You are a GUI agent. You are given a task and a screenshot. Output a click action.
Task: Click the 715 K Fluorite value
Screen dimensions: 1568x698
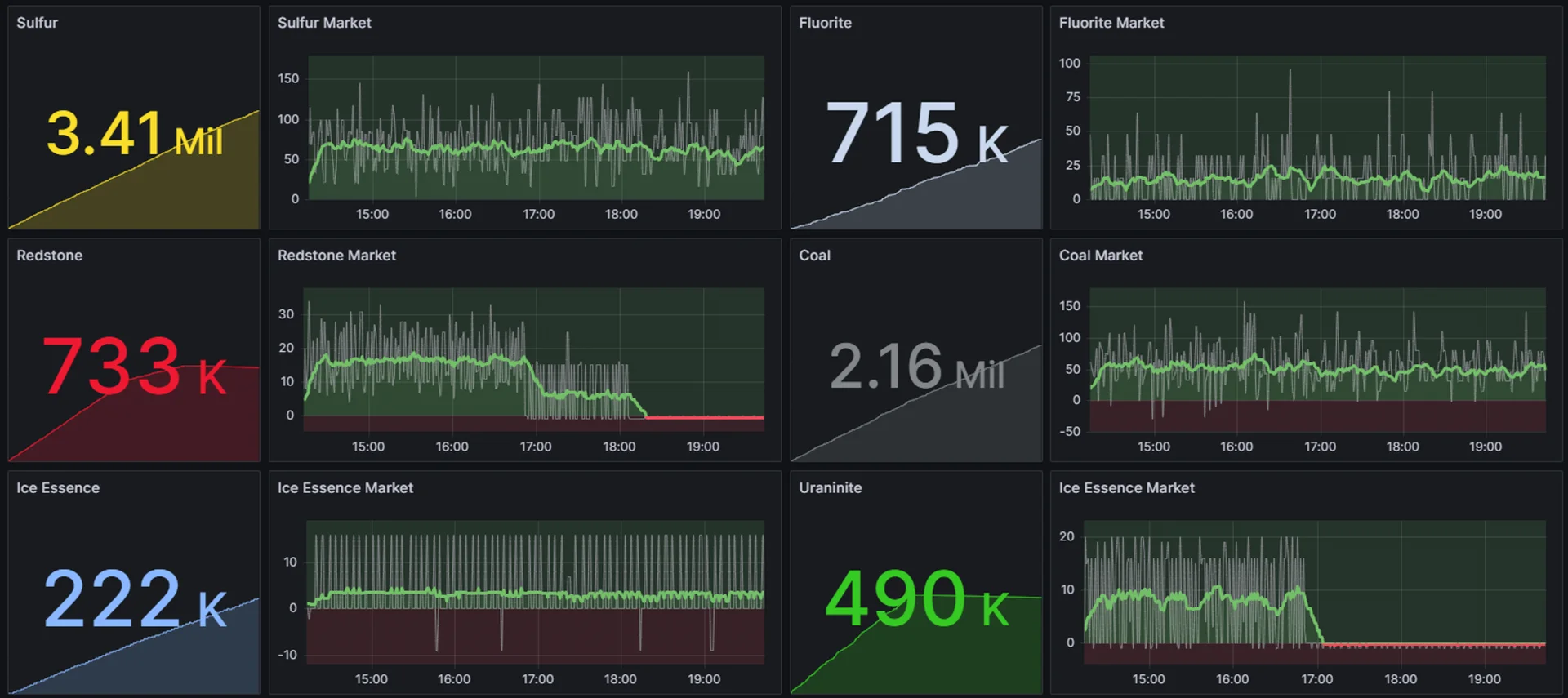(917, 133)
